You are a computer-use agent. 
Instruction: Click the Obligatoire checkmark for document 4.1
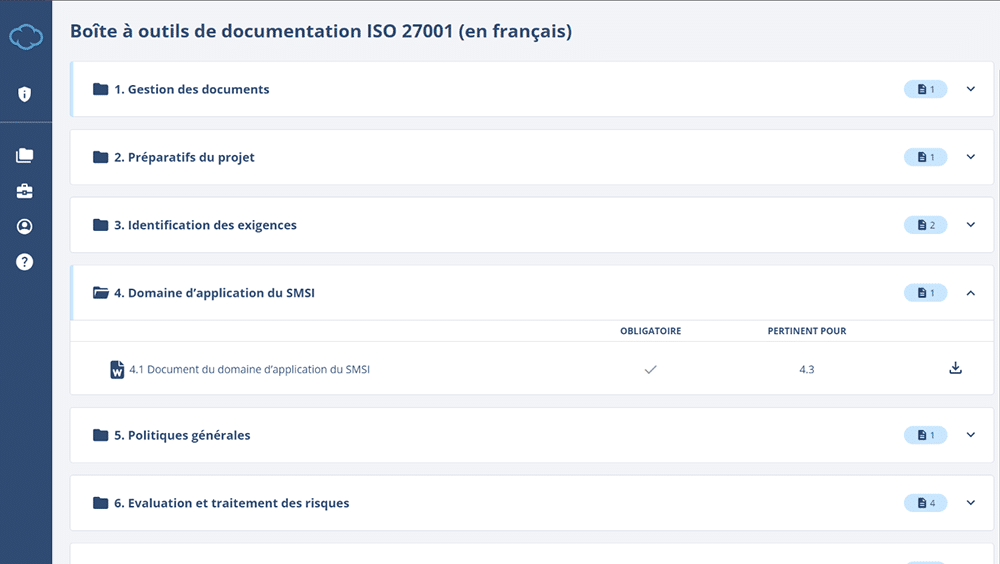pos(650,370)
